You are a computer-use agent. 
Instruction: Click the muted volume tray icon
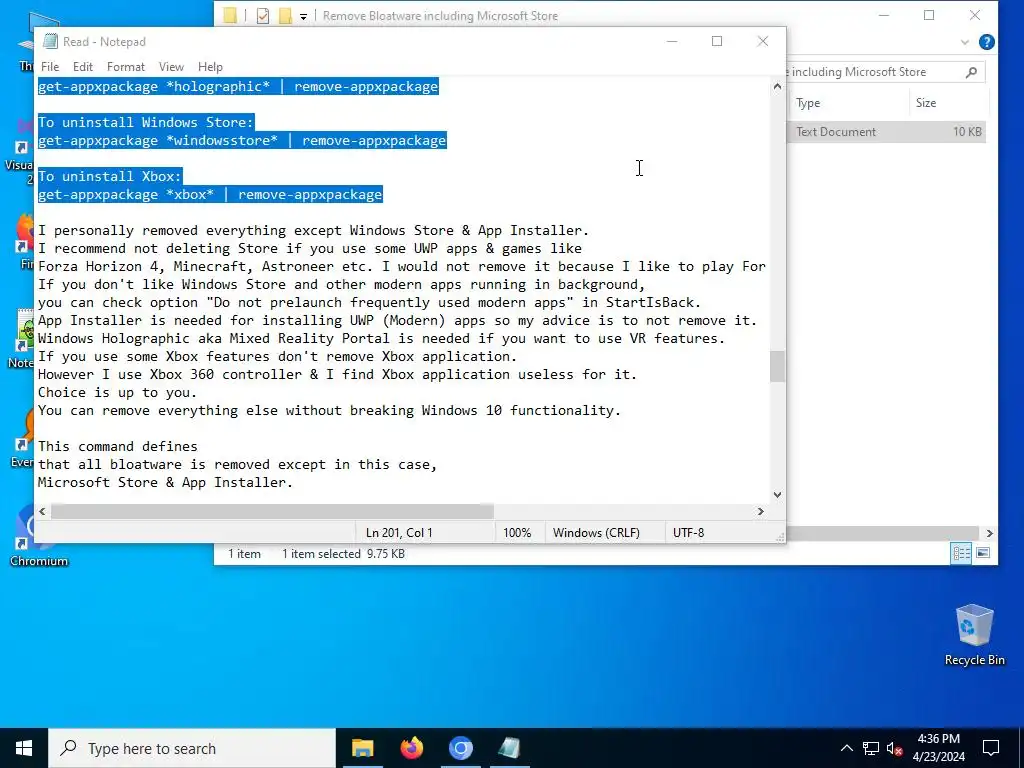coord(894,748)
